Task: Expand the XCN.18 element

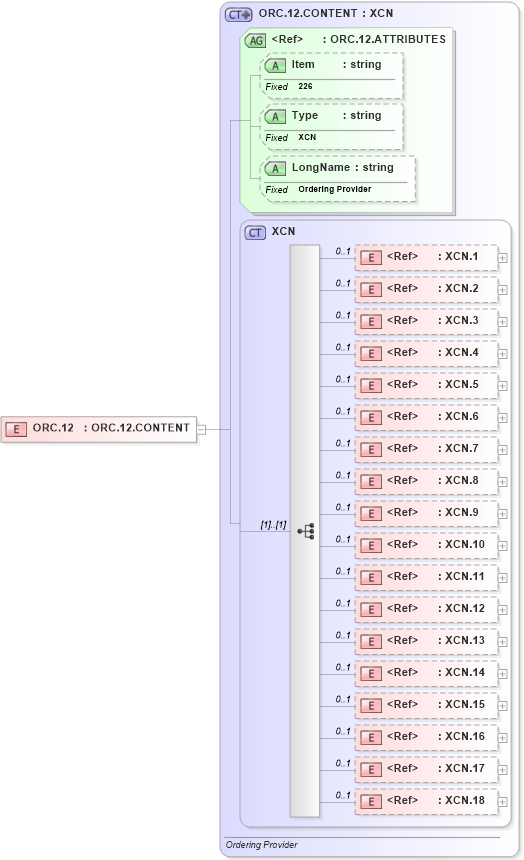Action: pyautogui.click(x=503, y=802)
